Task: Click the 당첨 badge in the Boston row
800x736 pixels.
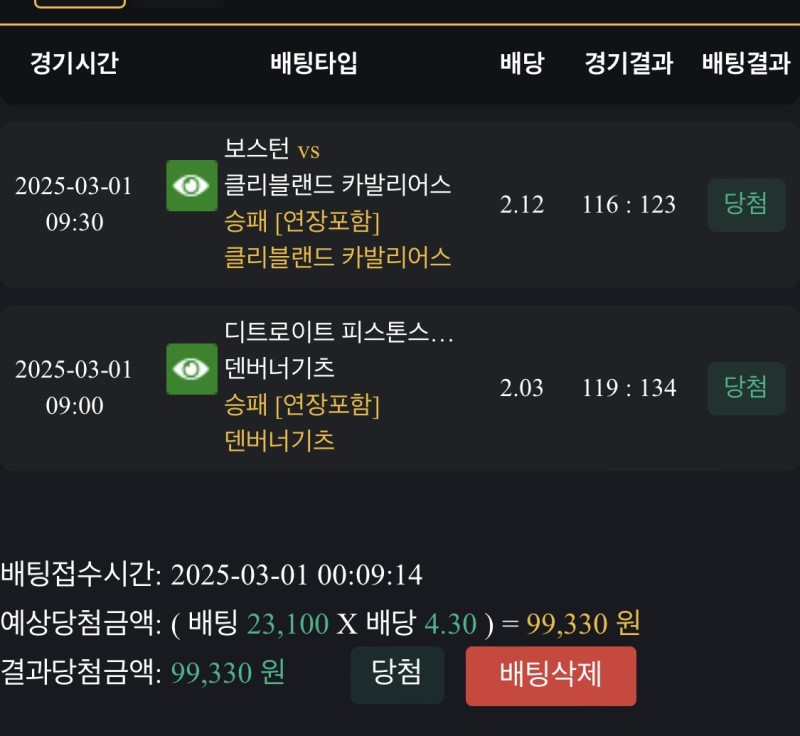Action: [x=746, y=204]
